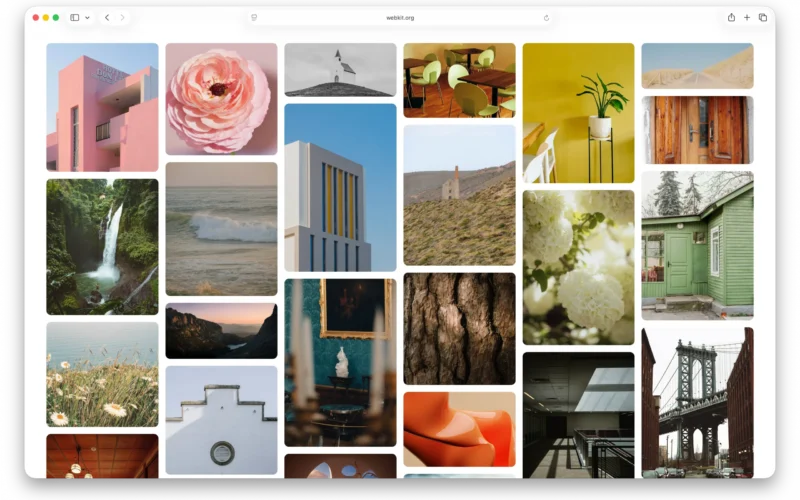Toggle the Safari sidebar button
800x500 pixels.
click(x=74, y=17)
